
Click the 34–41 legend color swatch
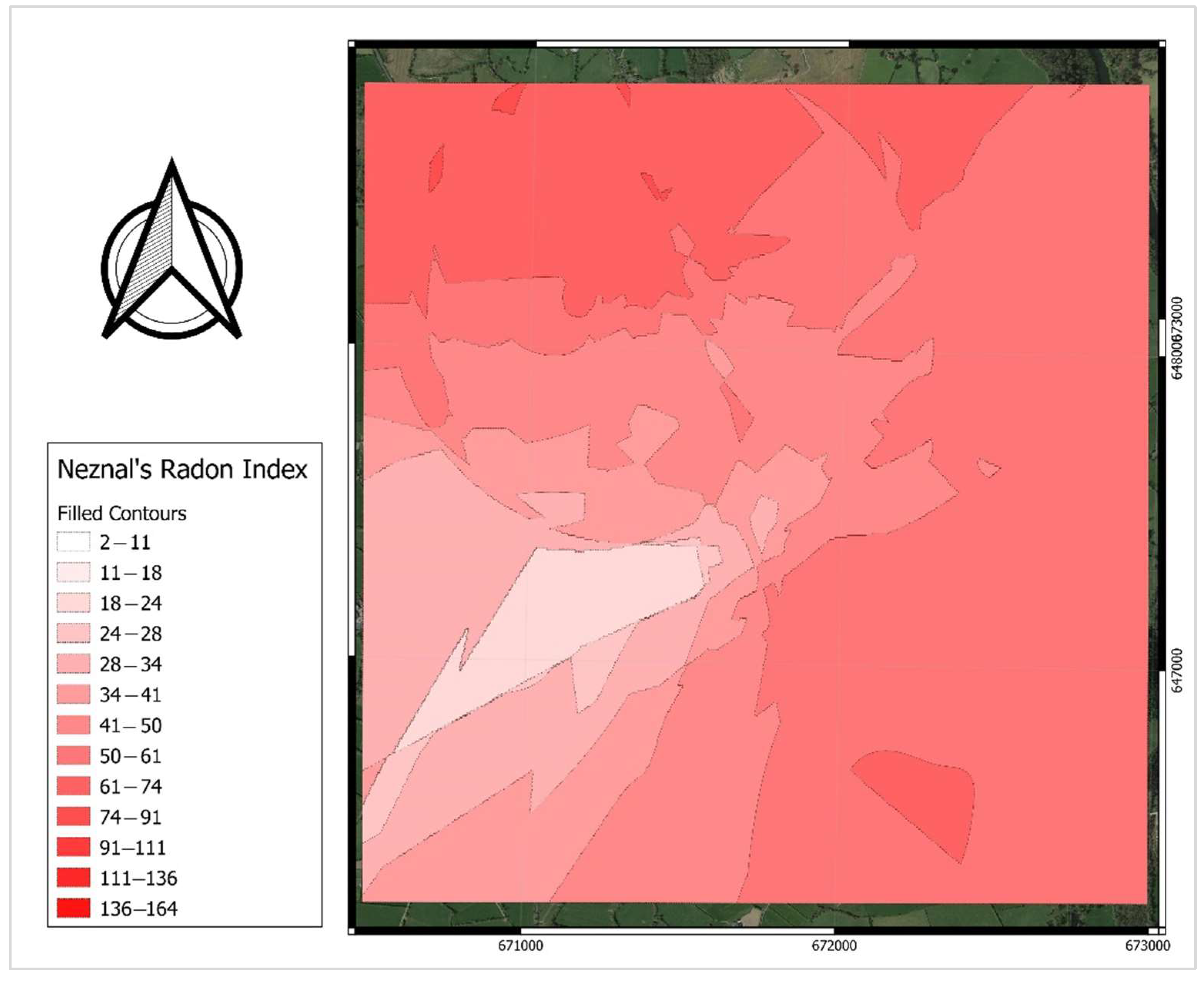coord(73,695)
